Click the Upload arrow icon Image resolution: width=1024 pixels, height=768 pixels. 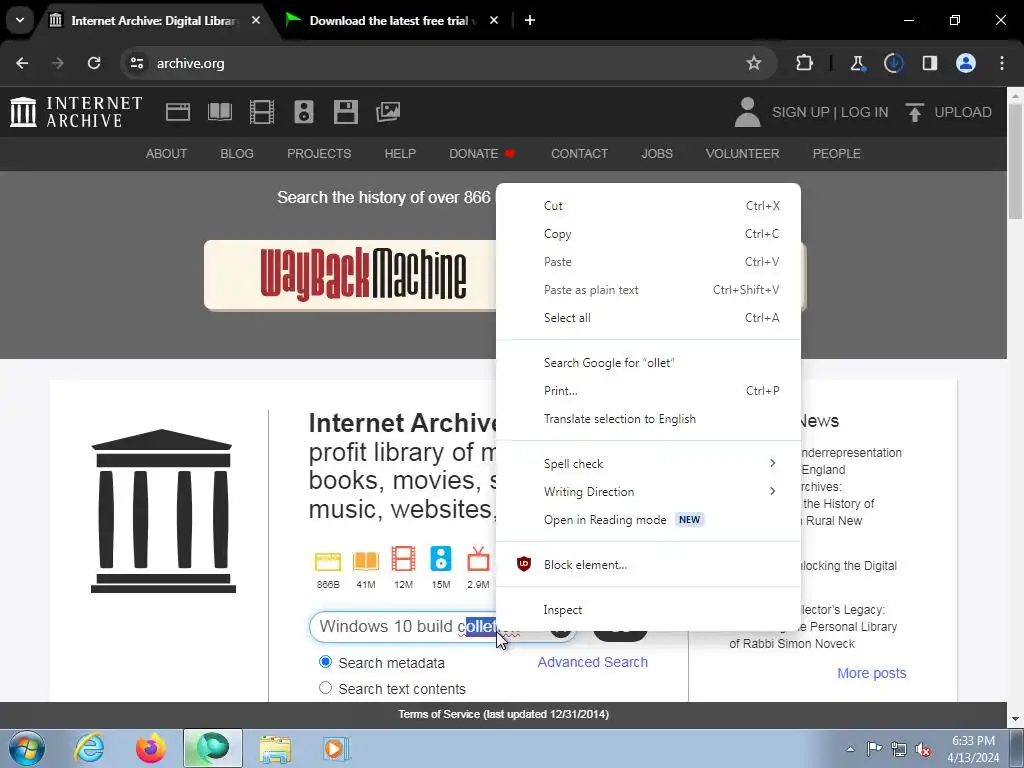914,112
